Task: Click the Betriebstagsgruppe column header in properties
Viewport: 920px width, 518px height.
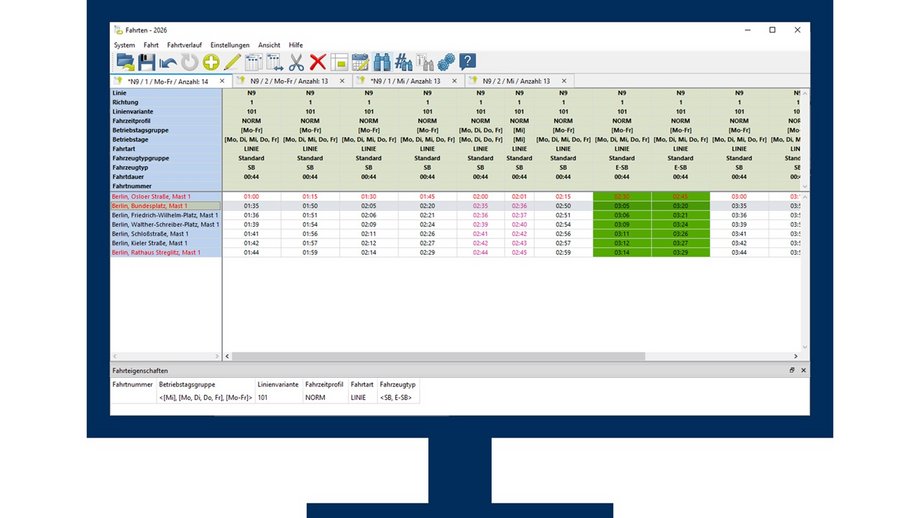Action: [x=190, y=384]
